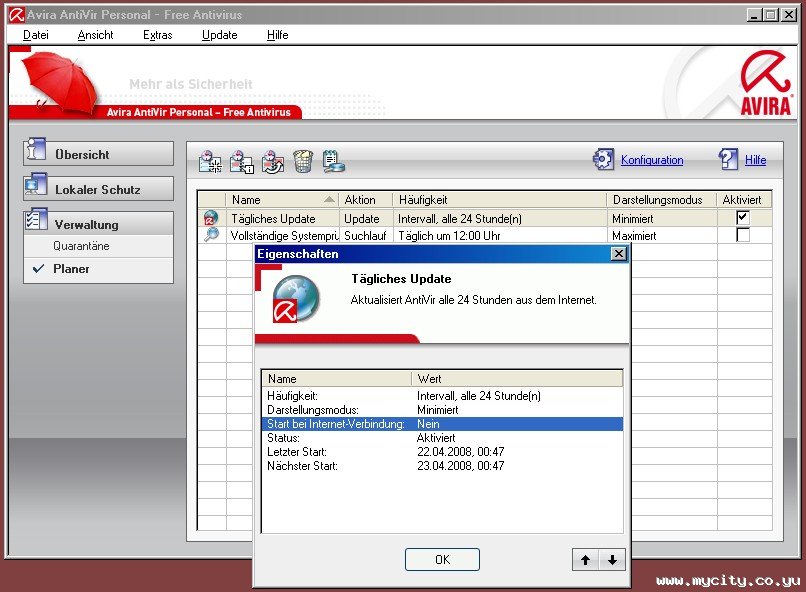The image size is (806, 592).
Task: Minimize the Avira main window
Action: point(754,15)
